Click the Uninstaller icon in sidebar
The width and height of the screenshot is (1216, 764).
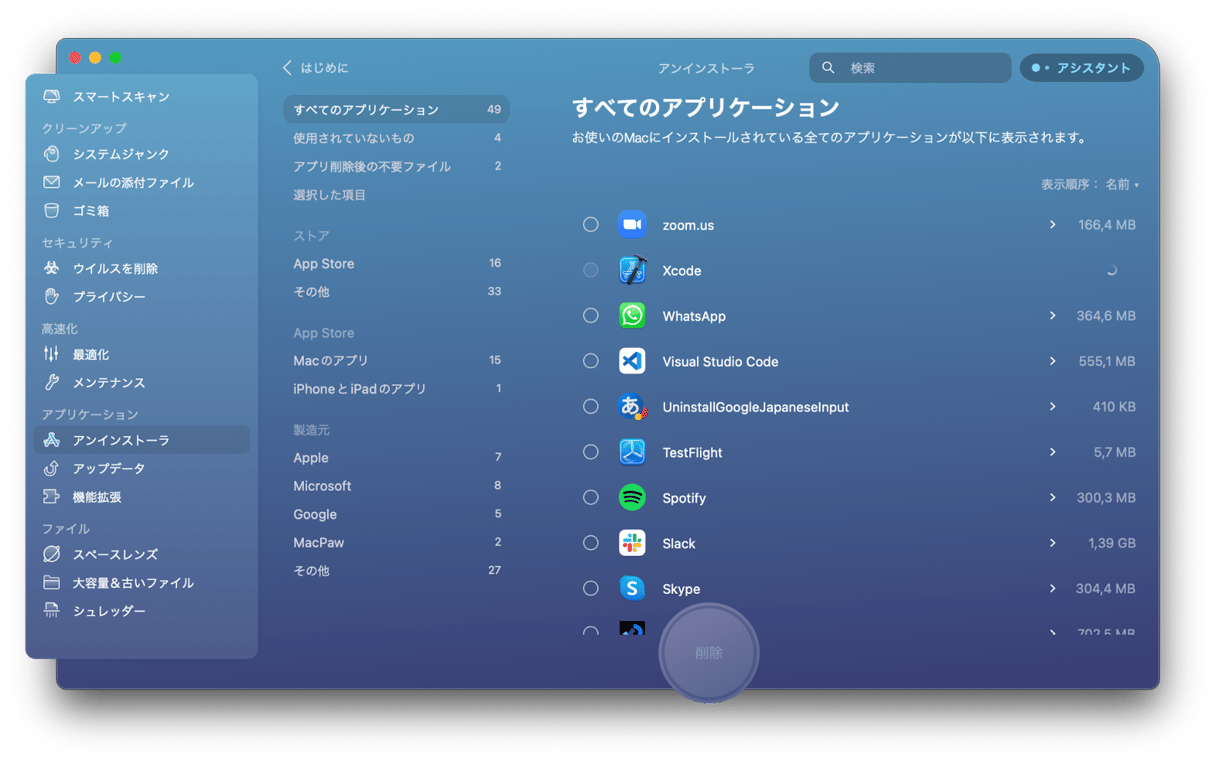(x=52, y=440)
